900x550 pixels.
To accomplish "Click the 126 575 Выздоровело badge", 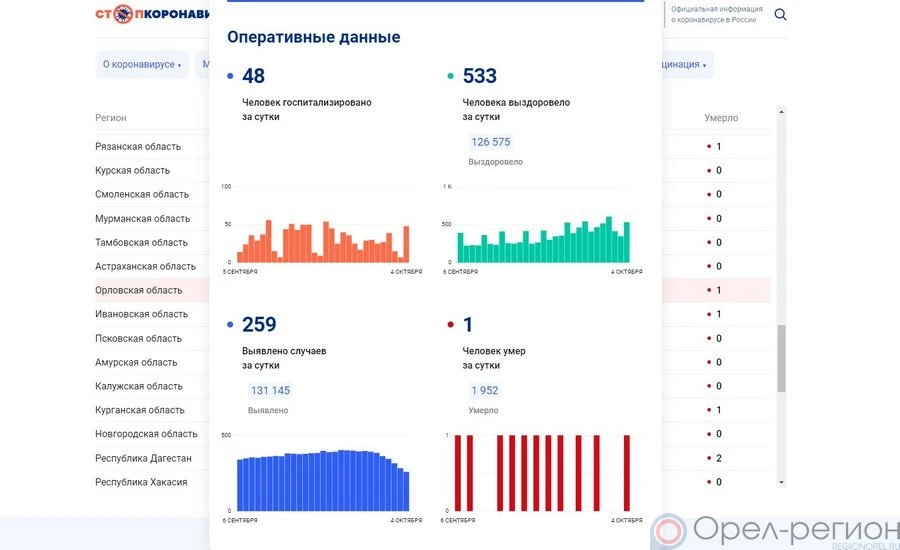I will (x=491, y=142).
